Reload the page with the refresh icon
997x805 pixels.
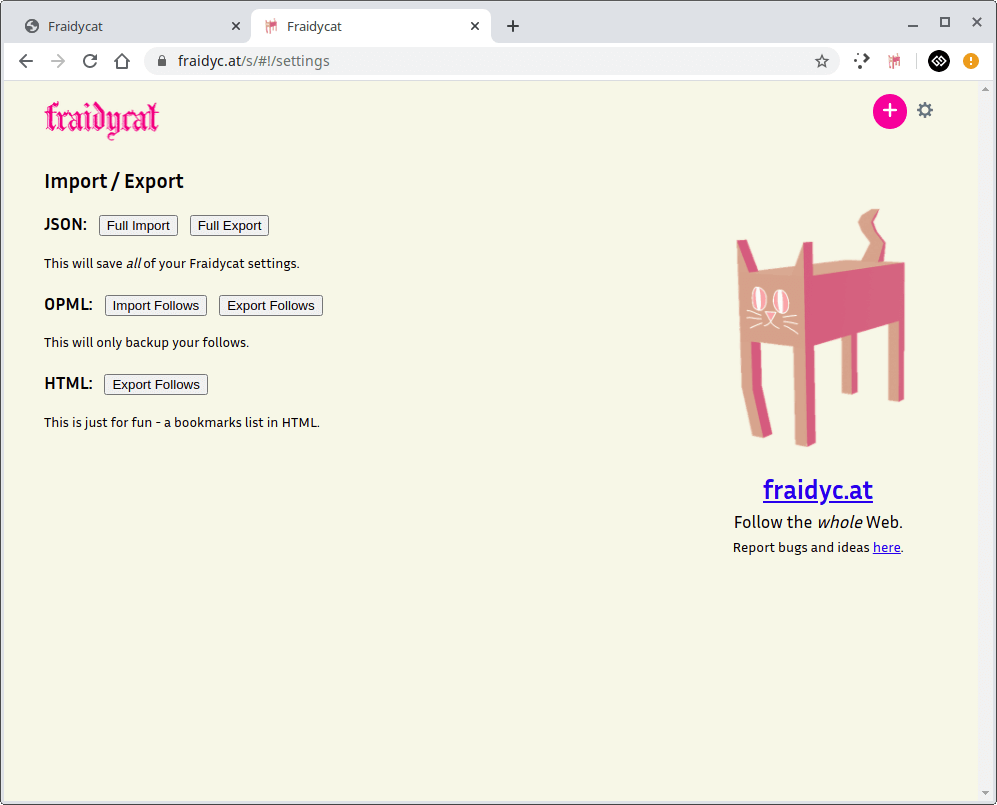pos(90,61)
